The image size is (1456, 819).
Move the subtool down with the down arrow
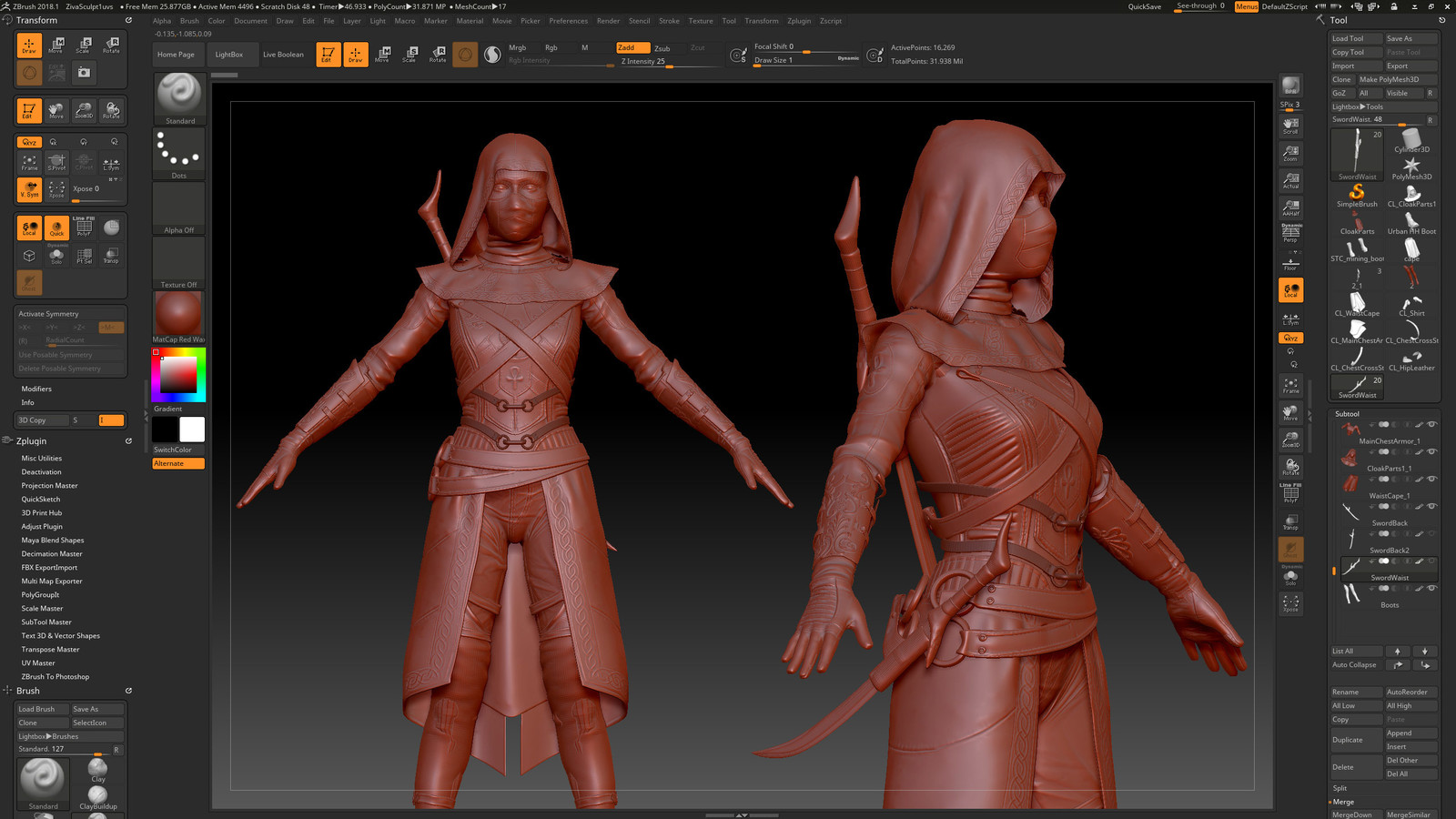tap(1424, 651)
